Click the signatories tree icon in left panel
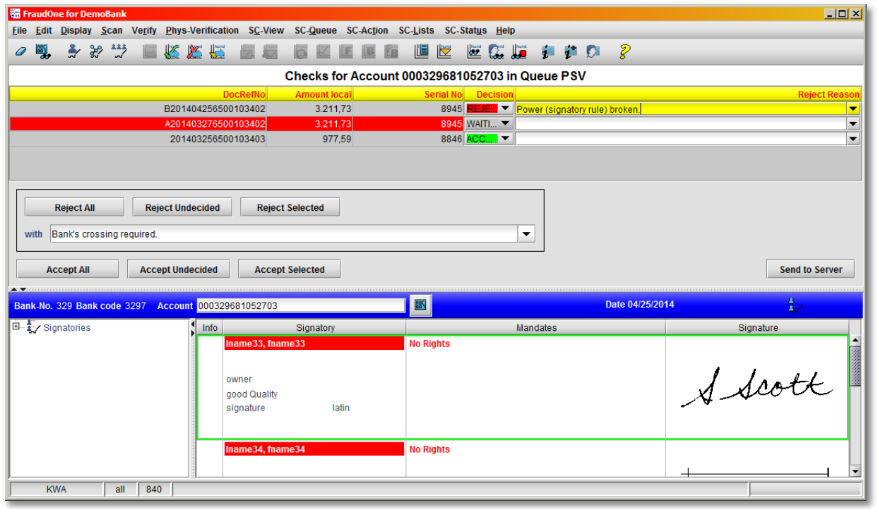This screenshot has width=879, height=513. tap(33, 327)
